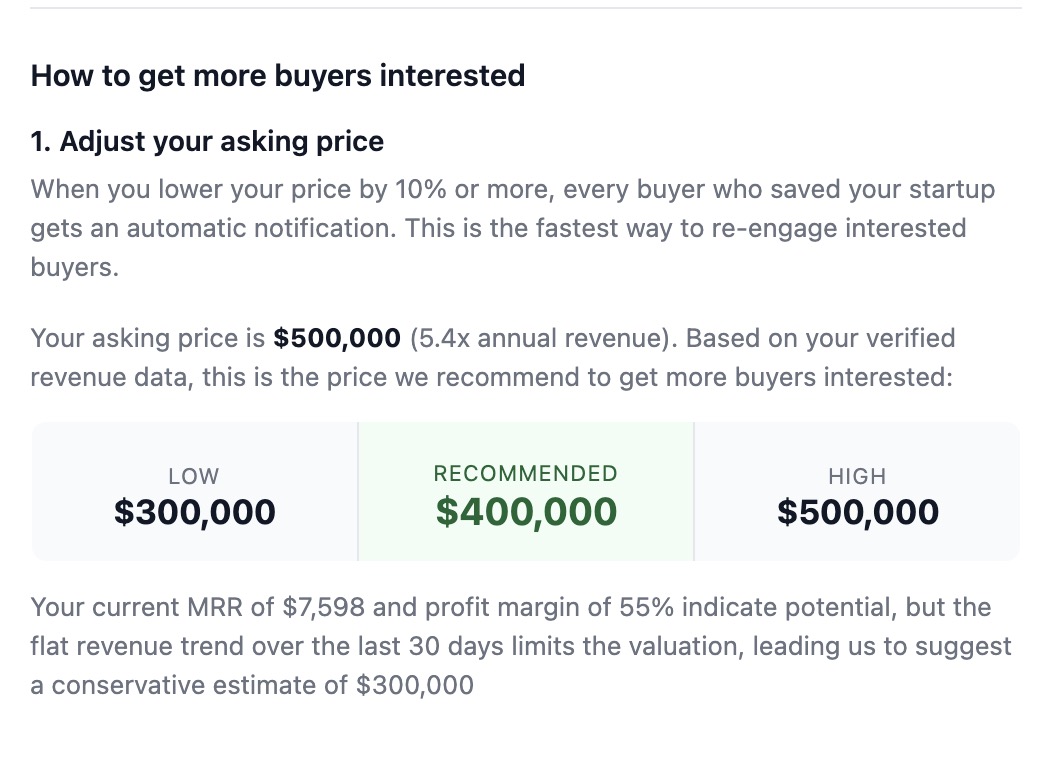Click the $300,000 price figure in the card
Screen dimensions: 1062x776
(x=194, y=511)
